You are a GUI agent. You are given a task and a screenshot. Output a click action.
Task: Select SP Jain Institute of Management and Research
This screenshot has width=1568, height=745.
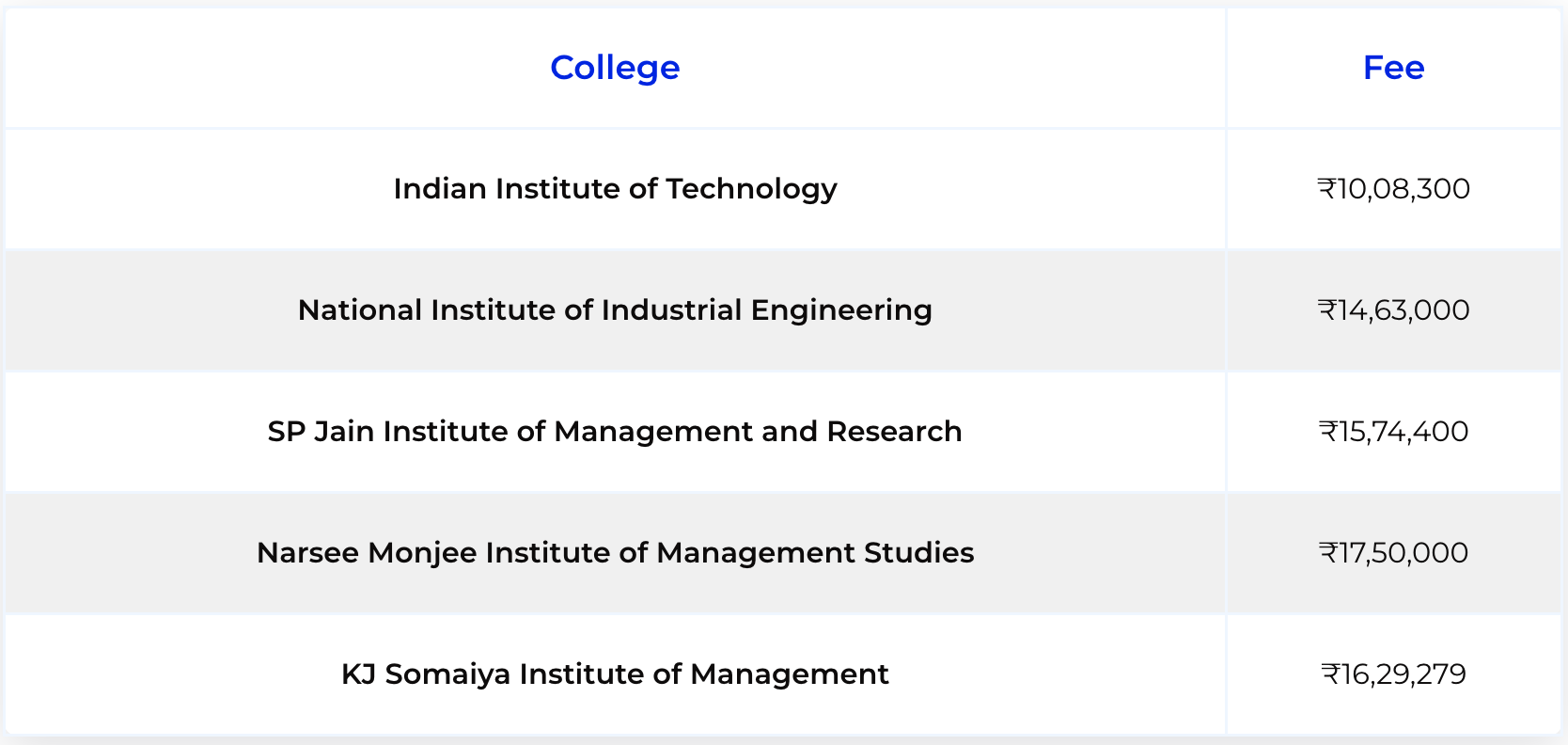pyautogui.click(x=615, y=432)
